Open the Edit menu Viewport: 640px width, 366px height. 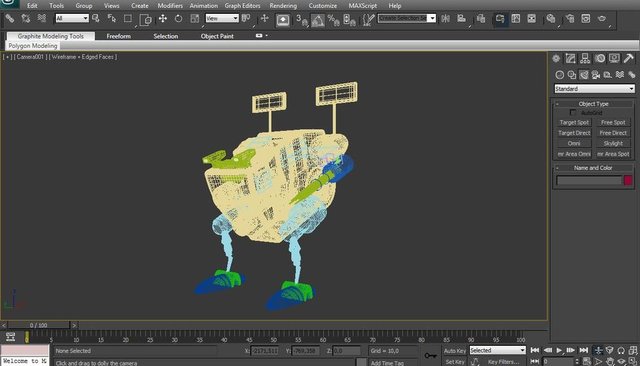tap(32, 6)
